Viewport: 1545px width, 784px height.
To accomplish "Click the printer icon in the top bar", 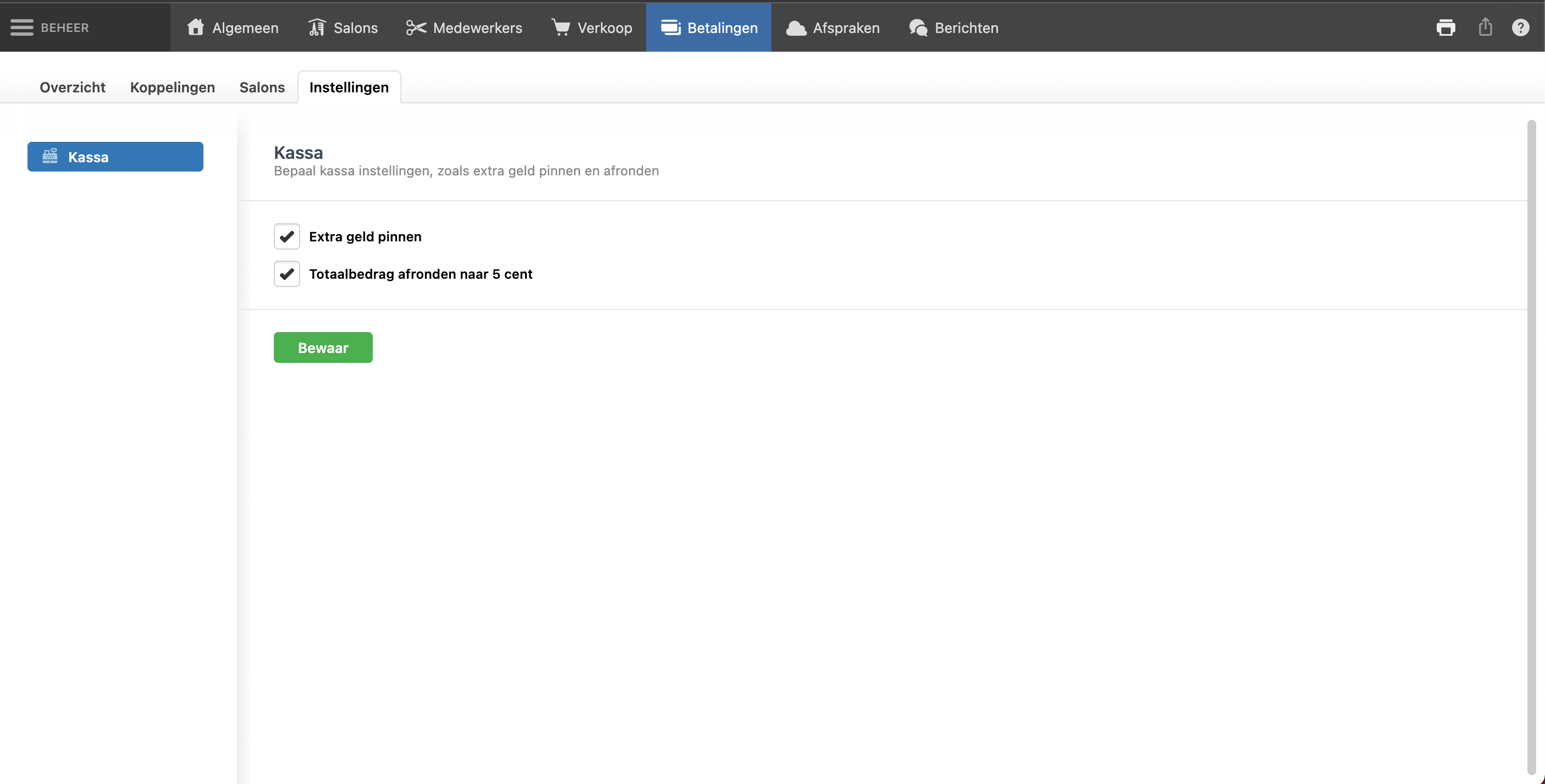I will coord(1445,27).
